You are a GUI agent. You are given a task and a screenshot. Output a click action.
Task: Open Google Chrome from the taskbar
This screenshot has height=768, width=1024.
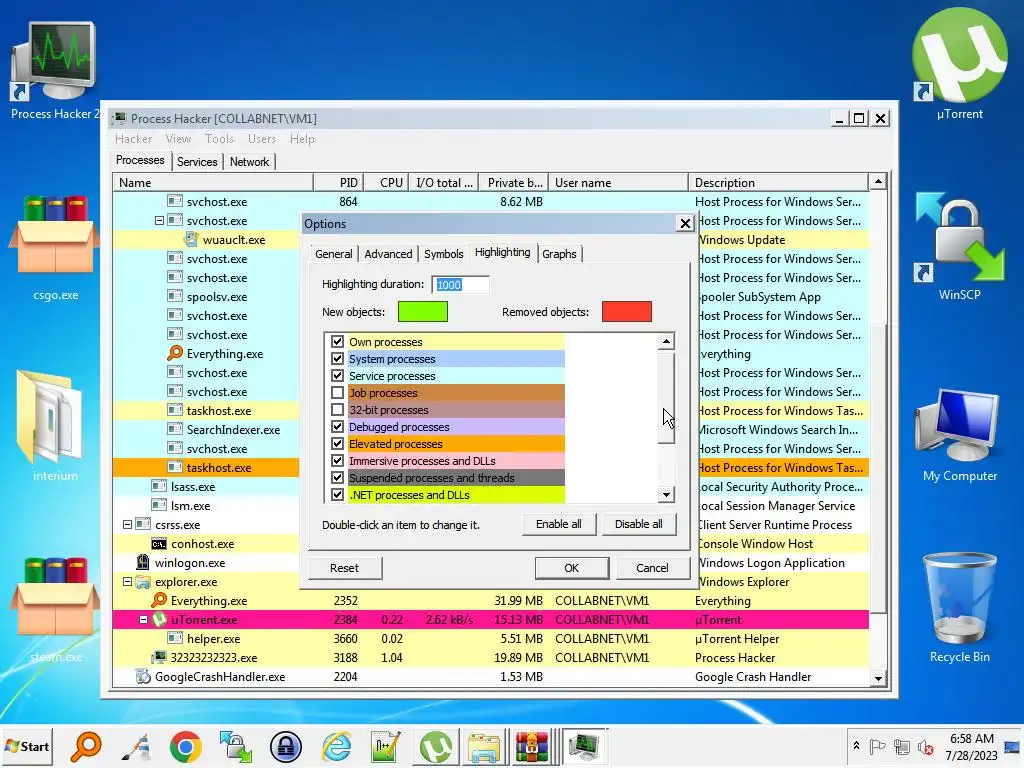tap(185, 746)
